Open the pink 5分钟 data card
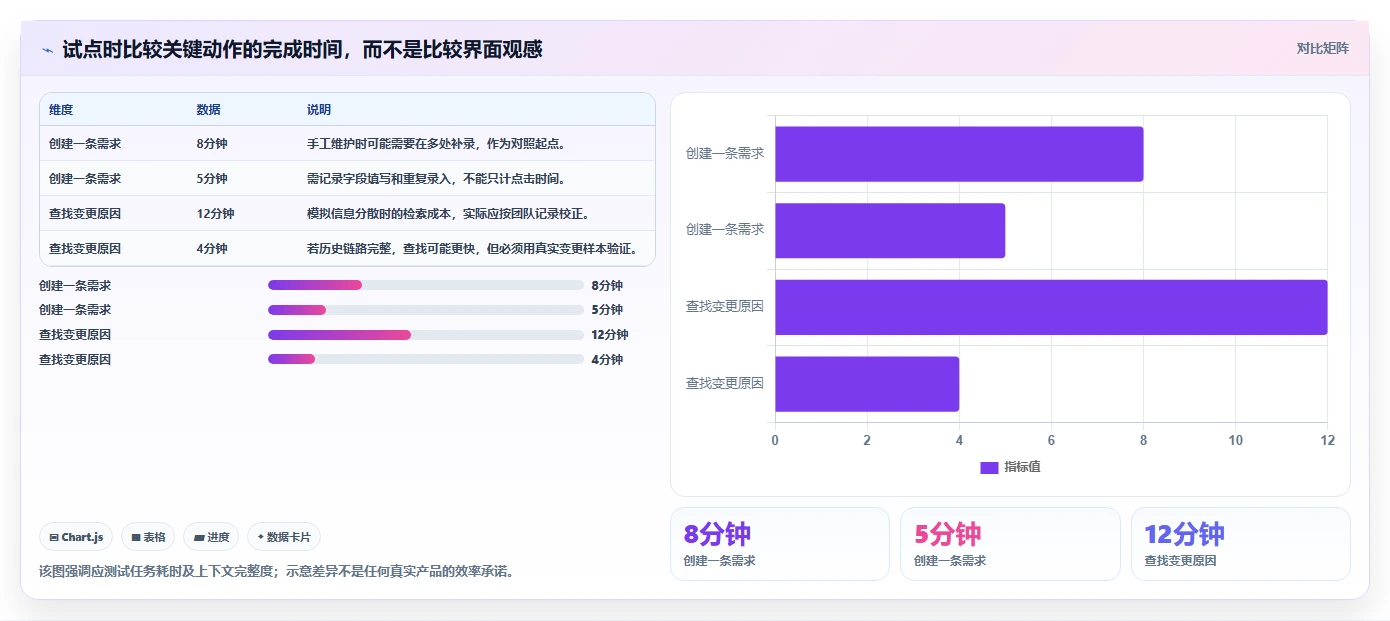Screen dimensions: 1390x621 (1010, 544)
